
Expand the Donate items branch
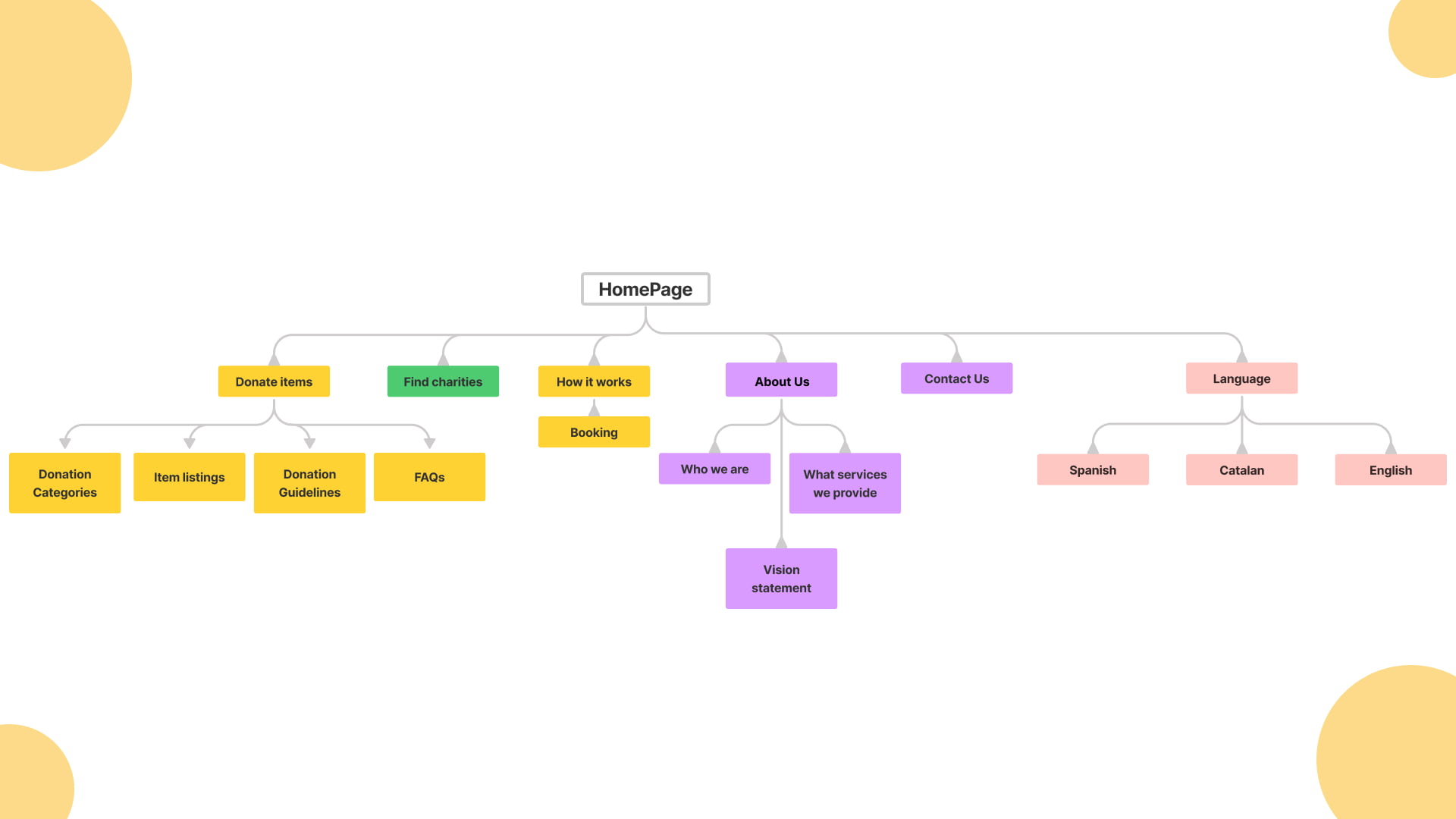pos(273,380)
